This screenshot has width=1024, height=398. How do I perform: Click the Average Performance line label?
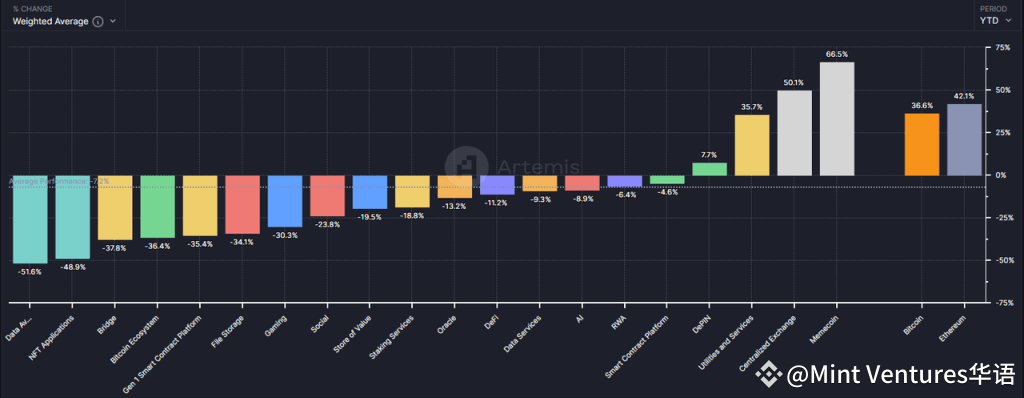(x=59, y=181)
